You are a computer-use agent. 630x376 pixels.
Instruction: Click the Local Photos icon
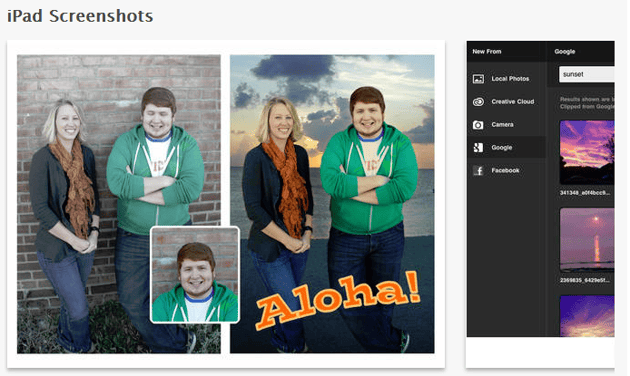point(478,79)
